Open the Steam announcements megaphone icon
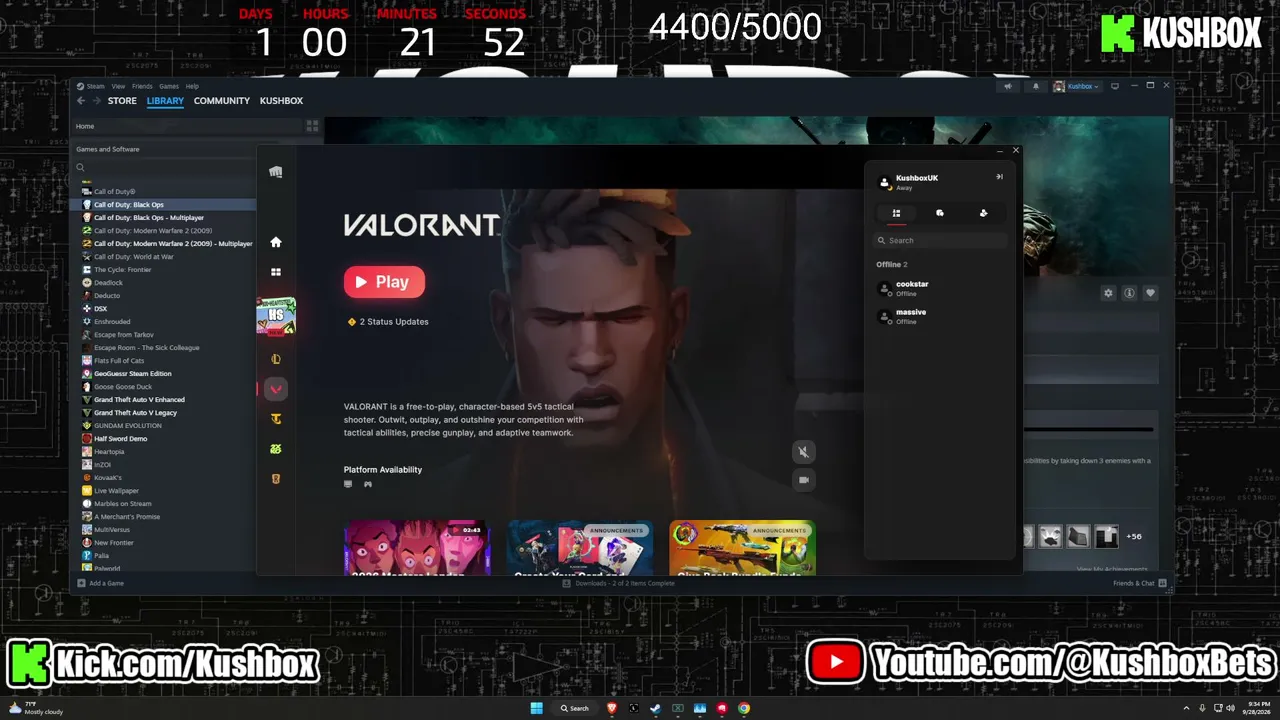The image size is (1280, 720). (1008, 86)
